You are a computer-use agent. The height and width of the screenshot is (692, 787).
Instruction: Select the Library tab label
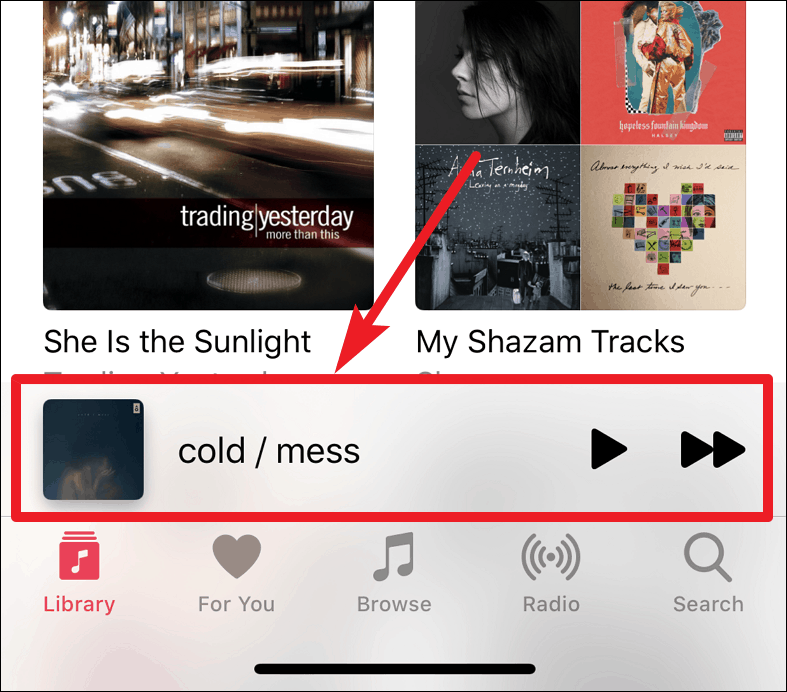(79, 604)
